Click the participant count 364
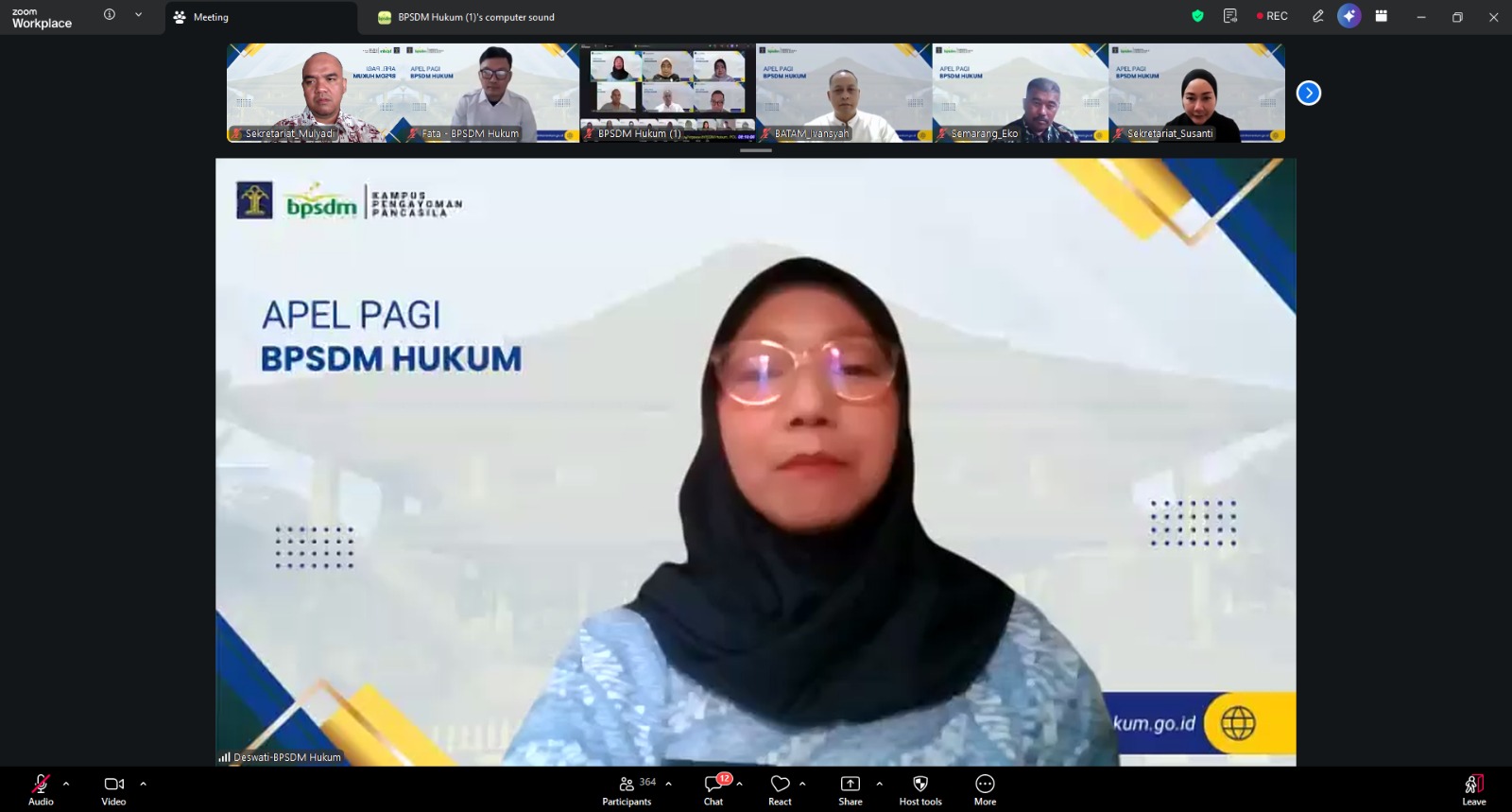The image size is (1512, 812). 647,782
